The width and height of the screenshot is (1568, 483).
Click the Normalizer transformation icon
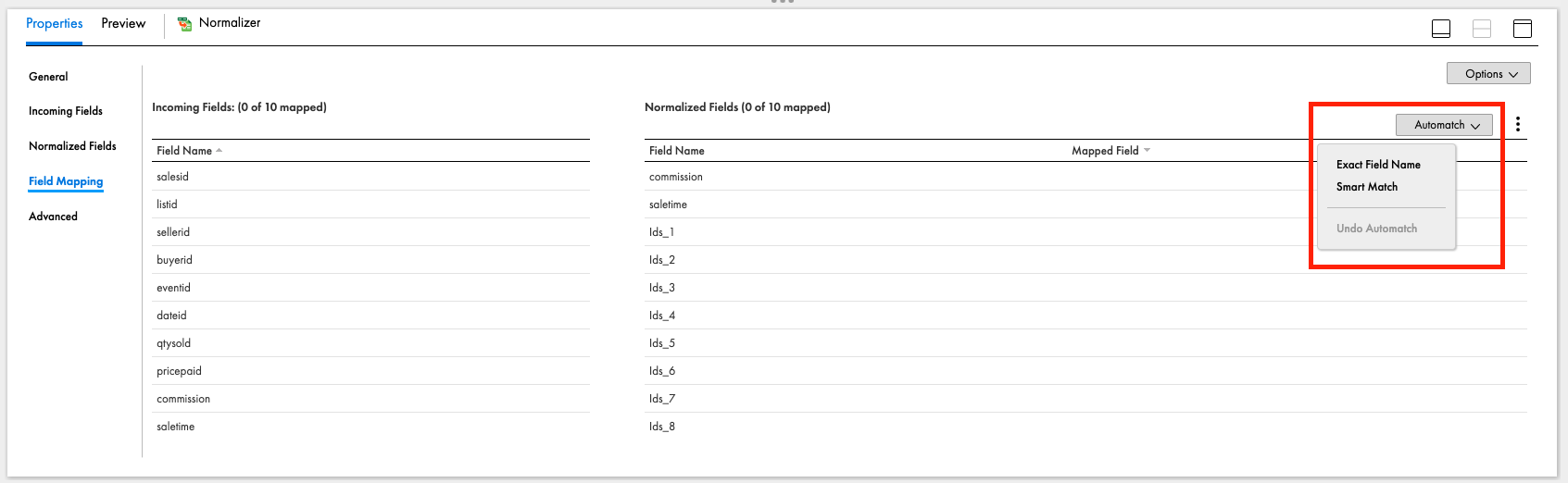184,23
